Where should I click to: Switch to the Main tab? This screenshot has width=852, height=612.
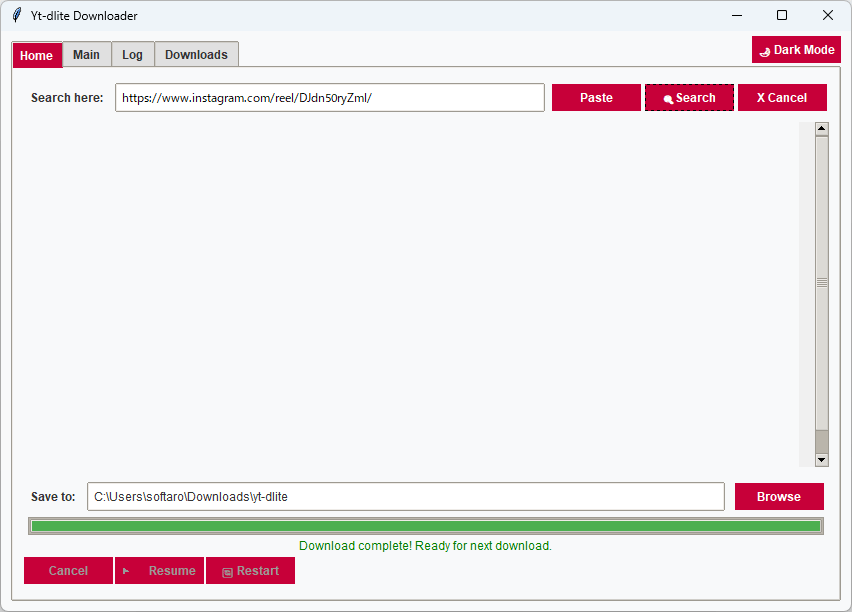point(86,54)
